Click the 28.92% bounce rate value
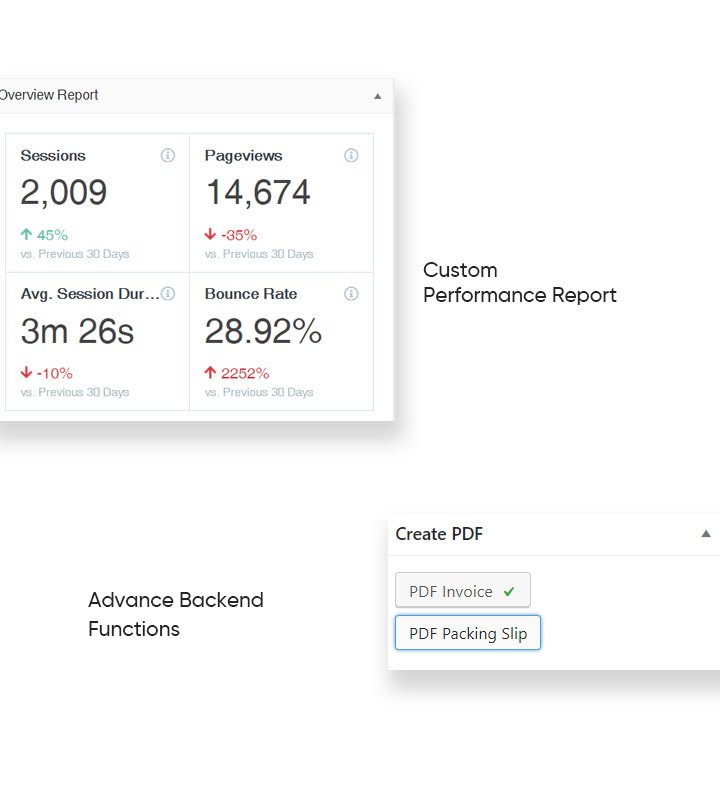Viewport: 720px width, 795px height. pyautogui.click(x=263, y=331)
